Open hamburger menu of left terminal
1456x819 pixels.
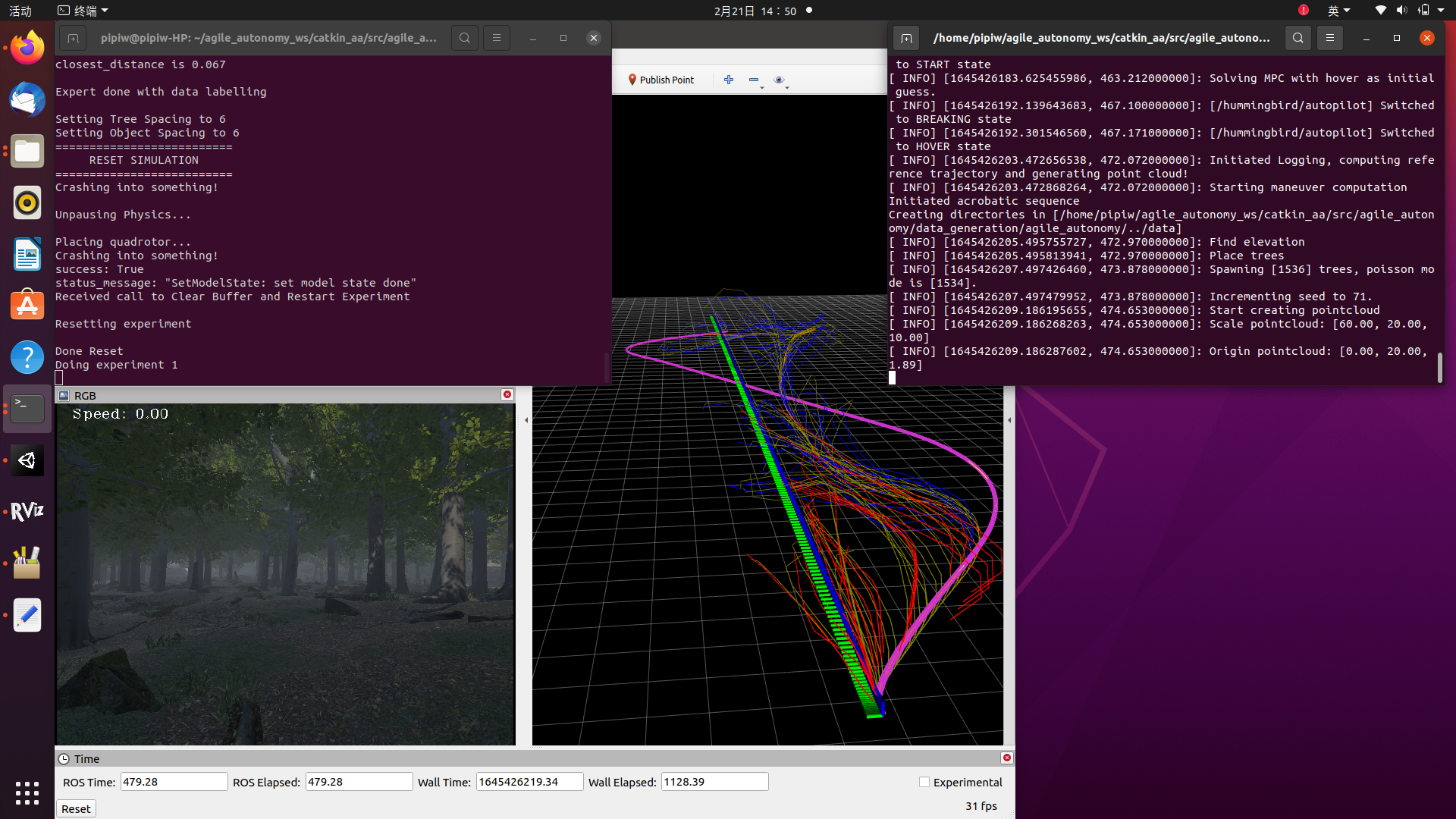(x=497, y=38)
